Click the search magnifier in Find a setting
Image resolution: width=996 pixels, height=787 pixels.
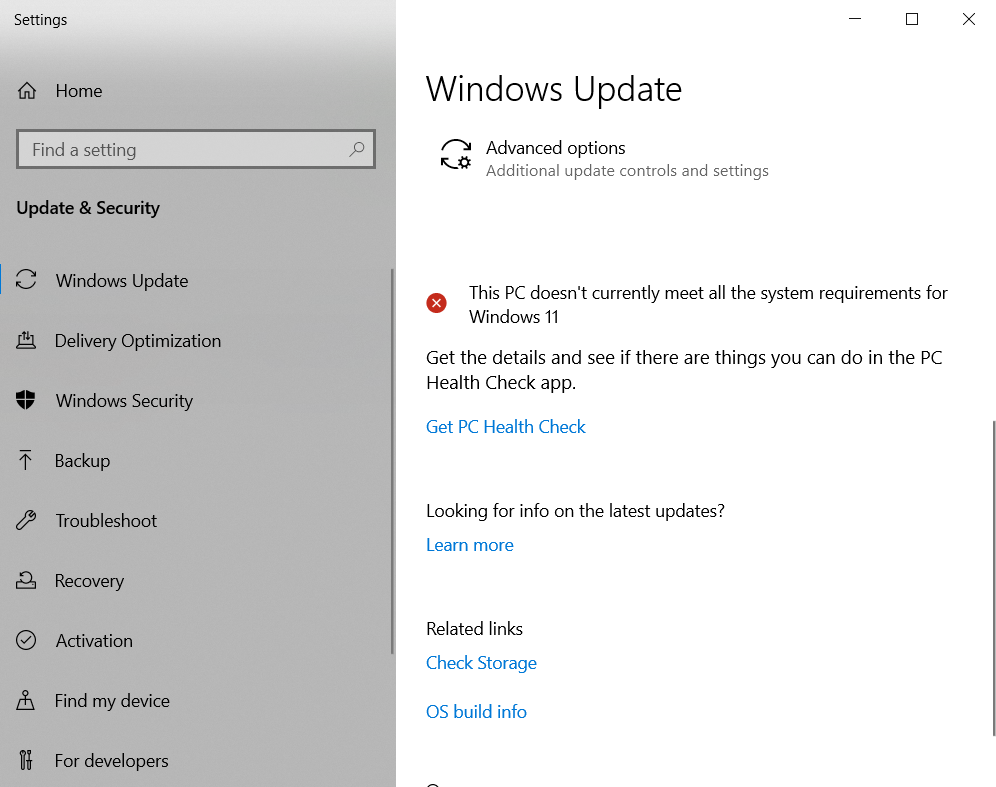pos(357,149)
